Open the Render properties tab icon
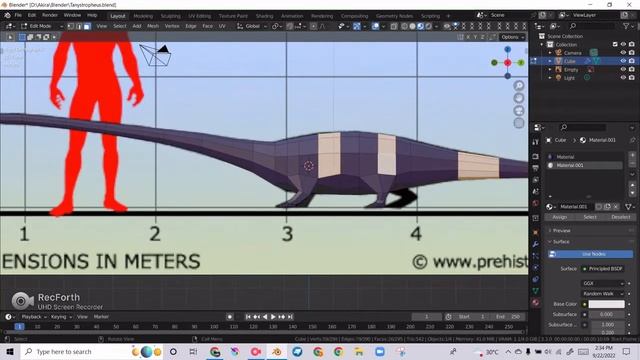This screenshot has width=640, height=360. (x=536, y=157)
